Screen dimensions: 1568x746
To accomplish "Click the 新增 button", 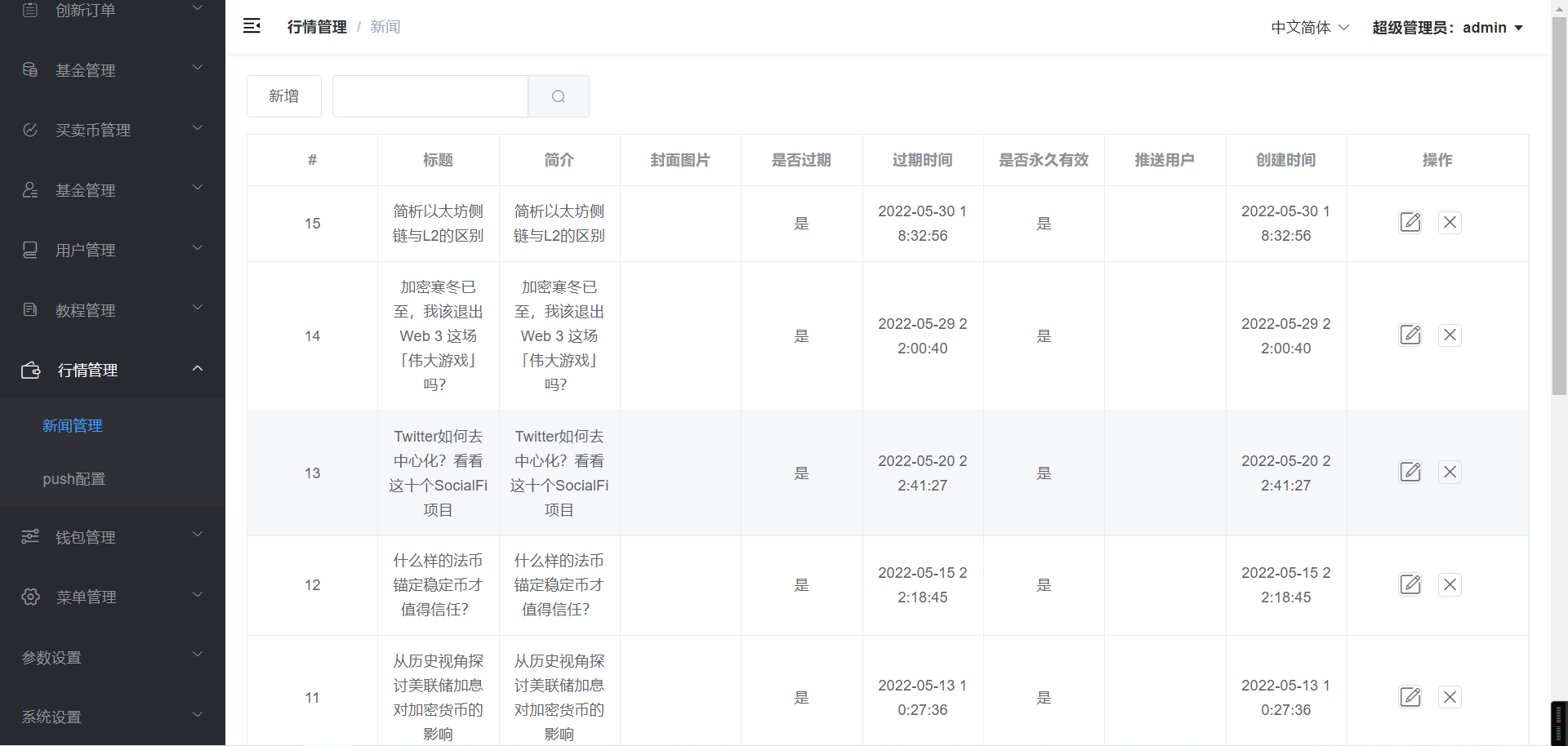I will tap(283, 96).
